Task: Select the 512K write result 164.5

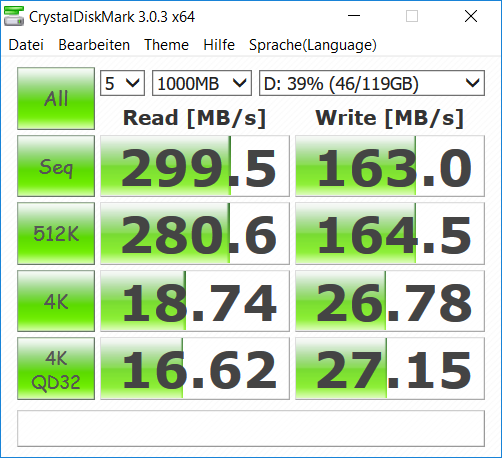Action: [x=390, y=233]
